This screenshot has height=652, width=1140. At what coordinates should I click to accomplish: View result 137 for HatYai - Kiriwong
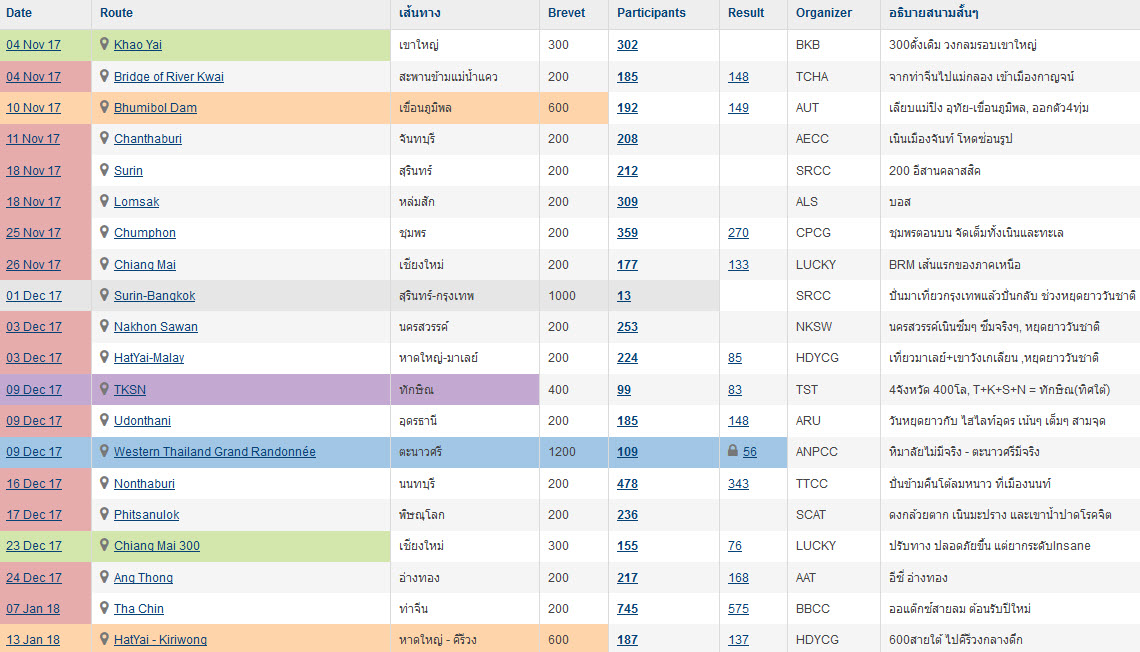coord(738,640)
